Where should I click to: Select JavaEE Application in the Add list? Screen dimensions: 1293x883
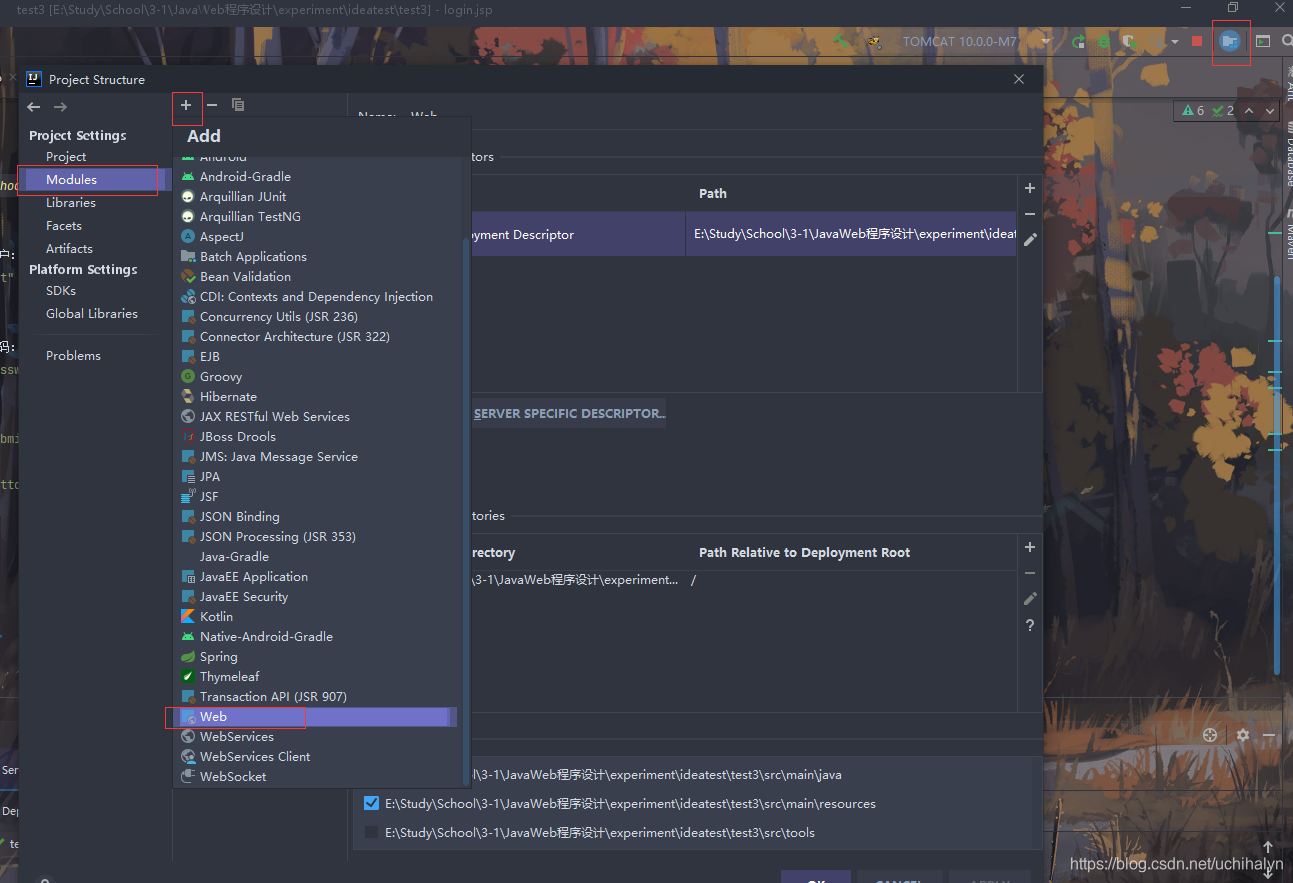point(315,576)
